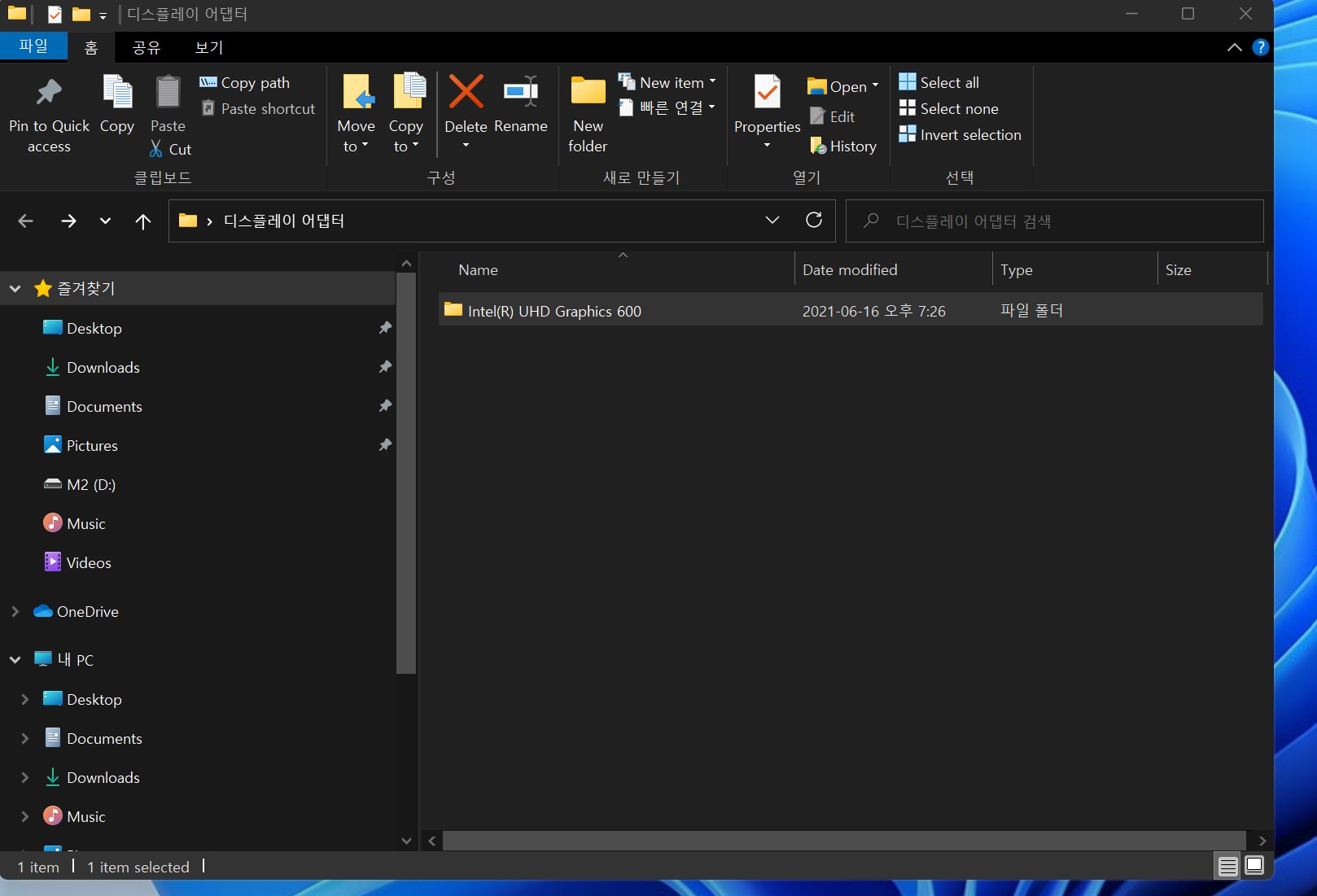Click the 디스플레이 어댑터 address breadcrumb
This screenshot has height=896, width=1317.
284,221
